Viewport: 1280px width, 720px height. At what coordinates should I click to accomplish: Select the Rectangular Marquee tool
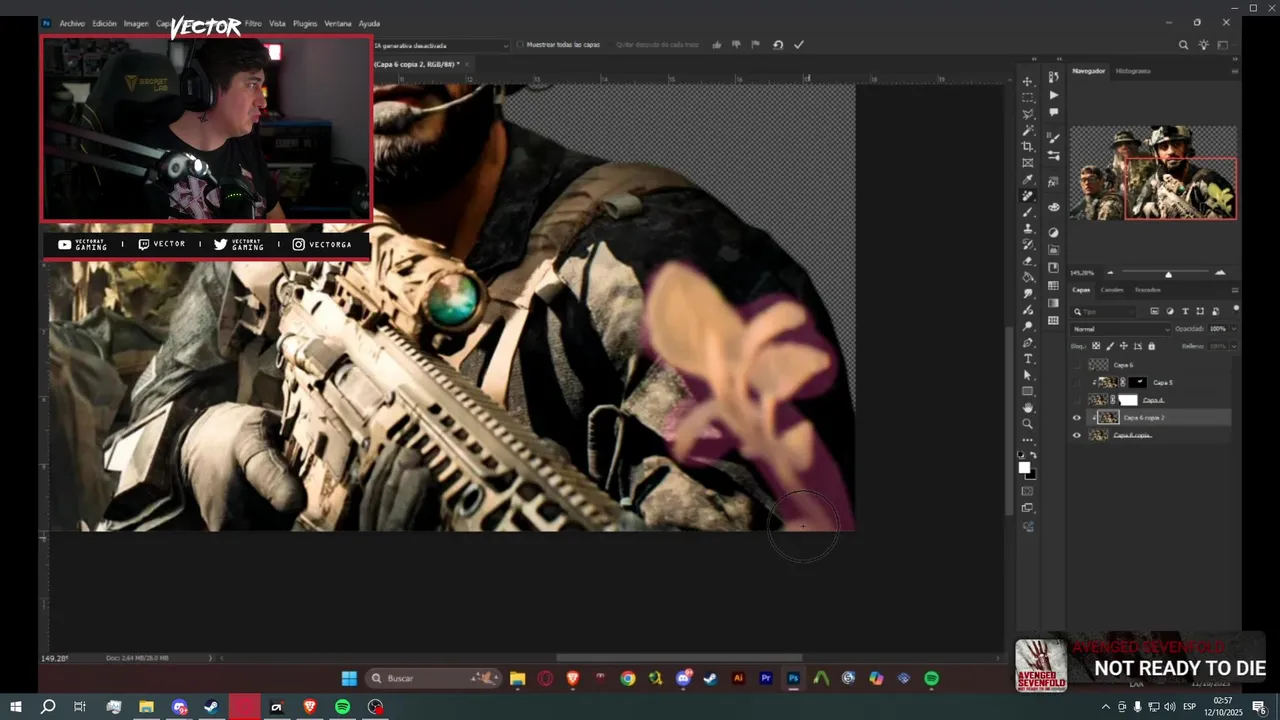[1028, 98]
